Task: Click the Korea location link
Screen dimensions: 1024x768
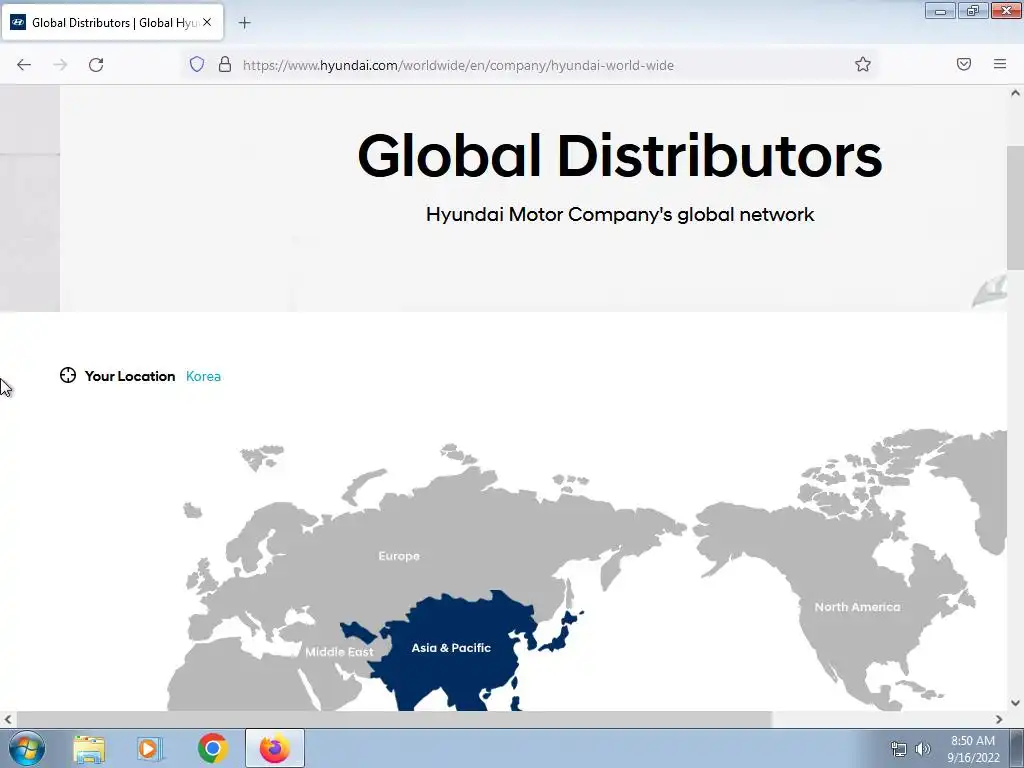Action: pyautogui.click(x=203, y=376)
